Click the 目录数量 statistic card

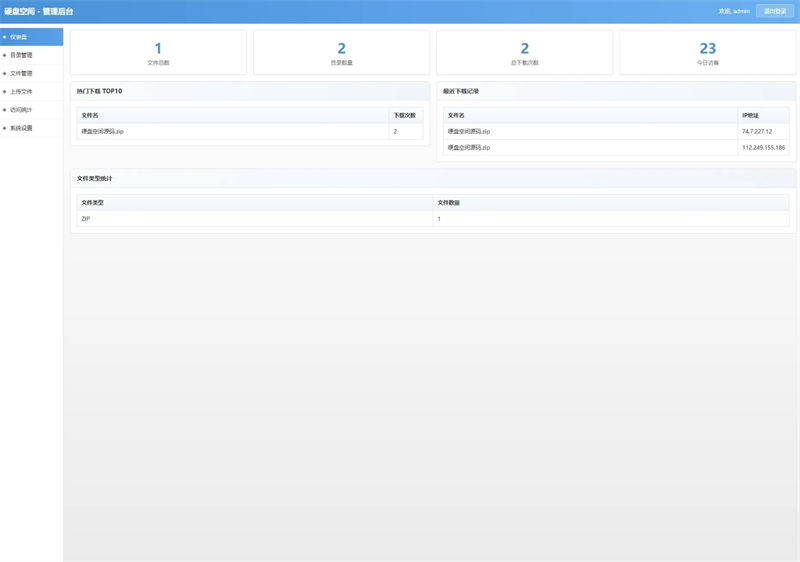[341, 52]
